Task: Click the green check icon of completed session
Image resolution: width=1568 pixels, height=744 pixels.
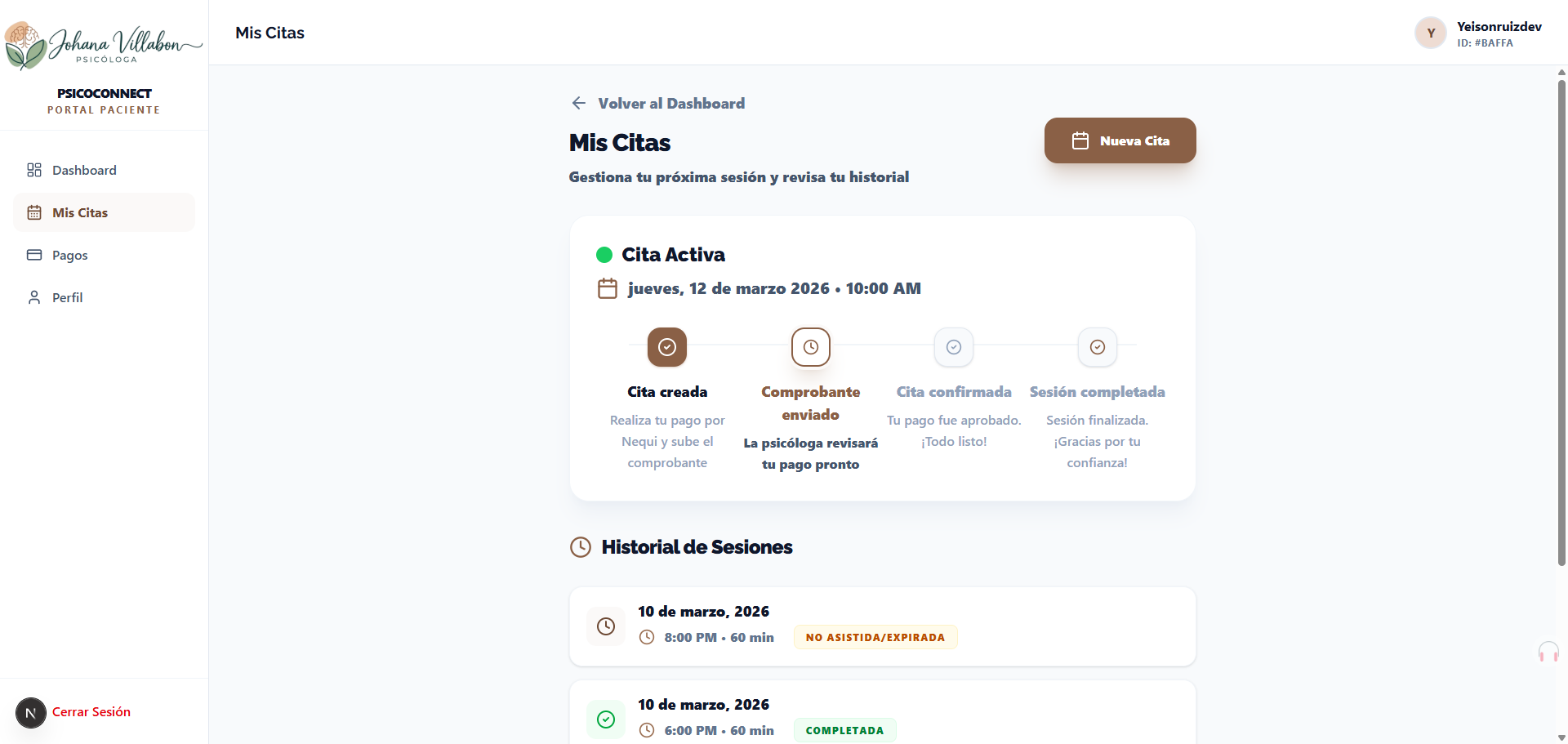Action: coord(606,719)
